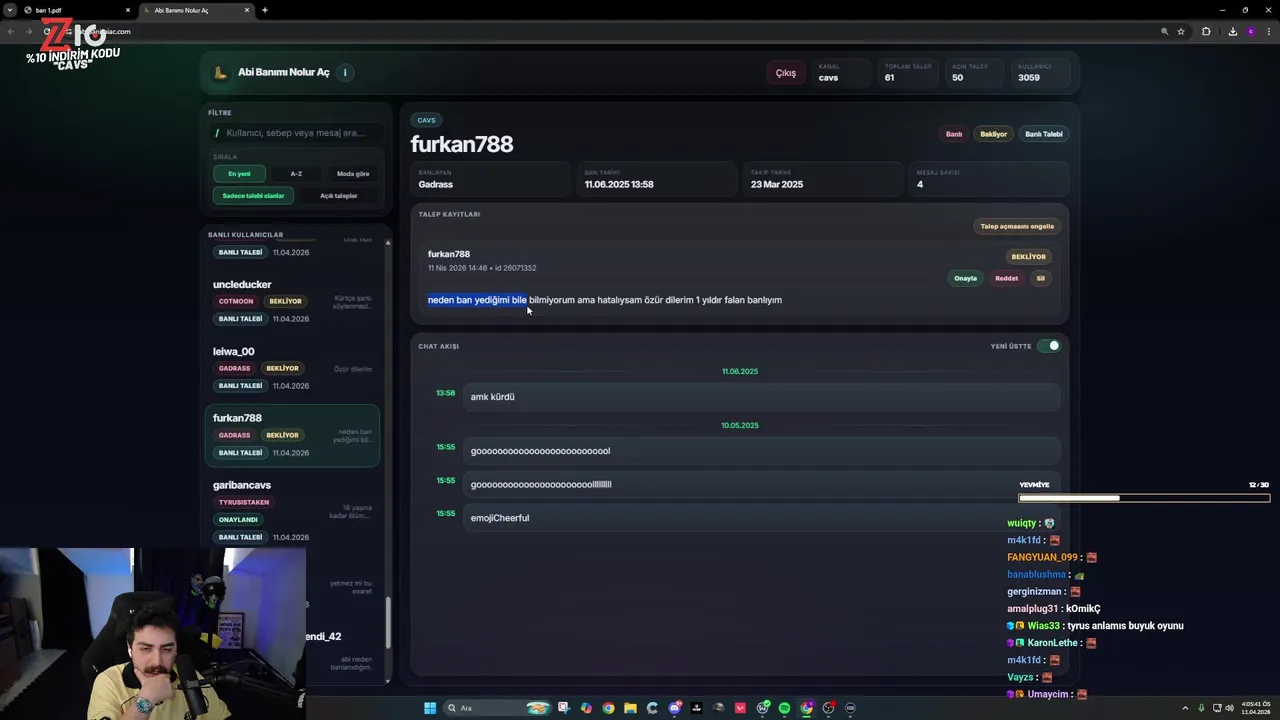1280x720 pixels.
Task: Click Gadrass tag on leiwa_00 row
Action: coord(235,368)
